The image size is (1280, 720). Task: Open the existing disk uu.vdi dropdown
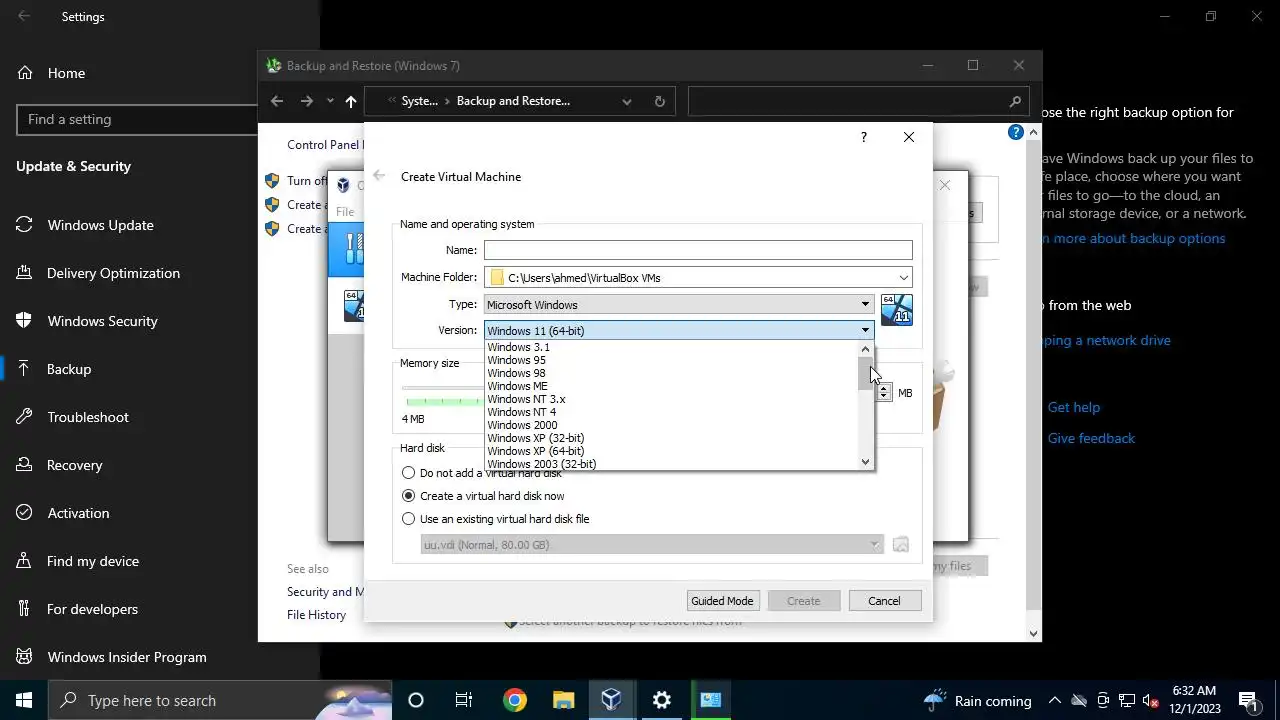tap(652, 545)
